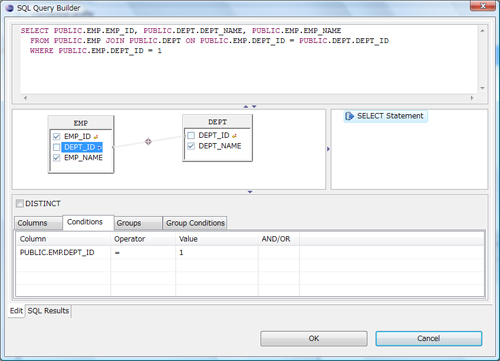
Task: Select PUBLIC.EMP.DEPT_ID cell in conditions table
Action: coord(63,253)
